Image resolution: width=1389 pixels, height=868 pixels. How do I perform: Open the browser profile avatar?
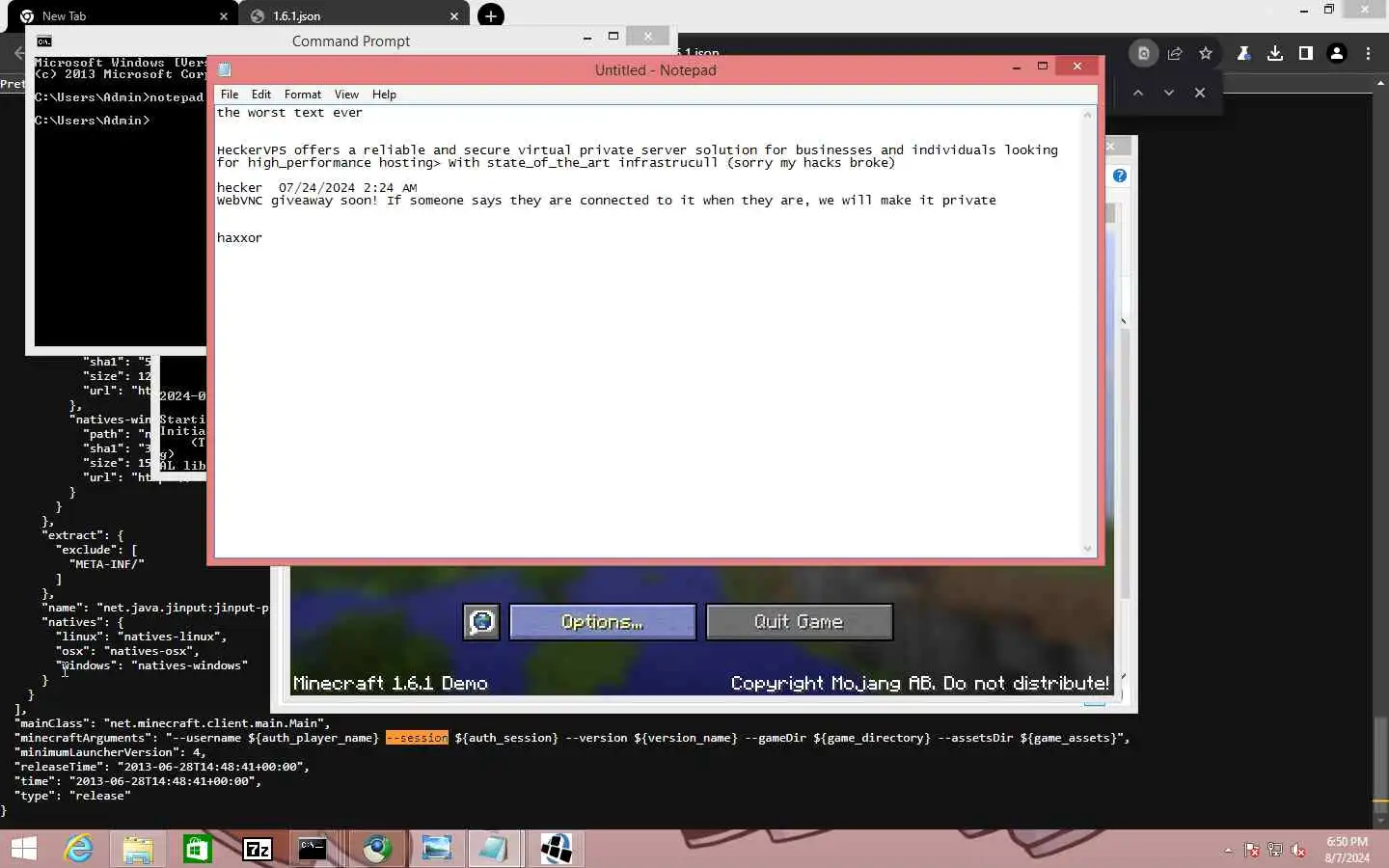click(x=1337, y=54)
